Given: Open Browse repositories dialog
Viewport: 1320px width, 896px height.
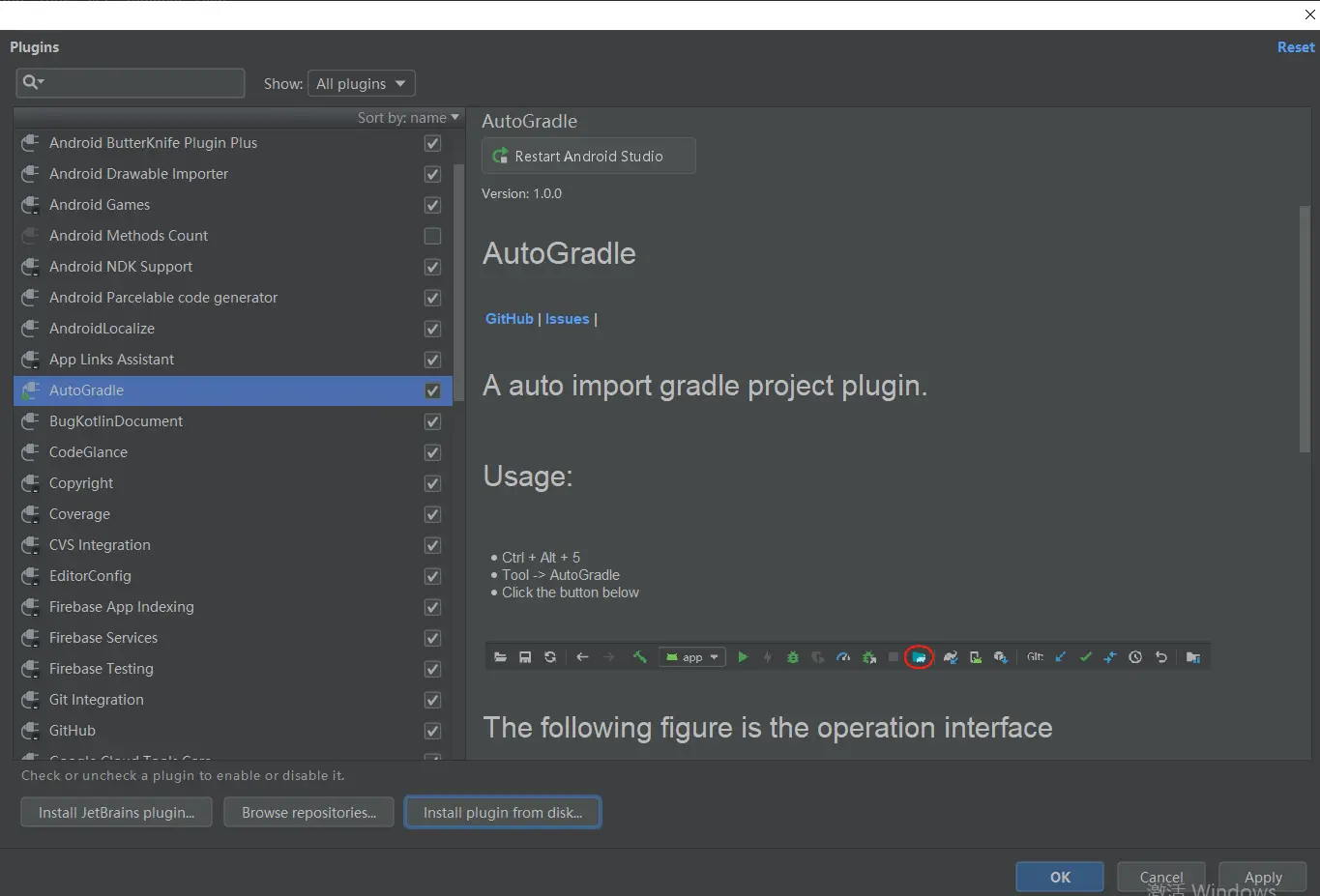Looking at the screenshot, I should point(308,812).
